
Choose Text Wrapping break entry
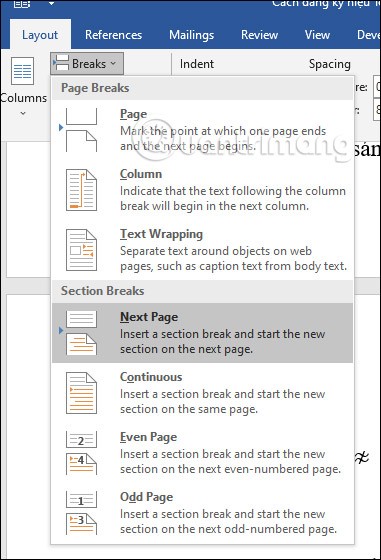tap(202, 250)
